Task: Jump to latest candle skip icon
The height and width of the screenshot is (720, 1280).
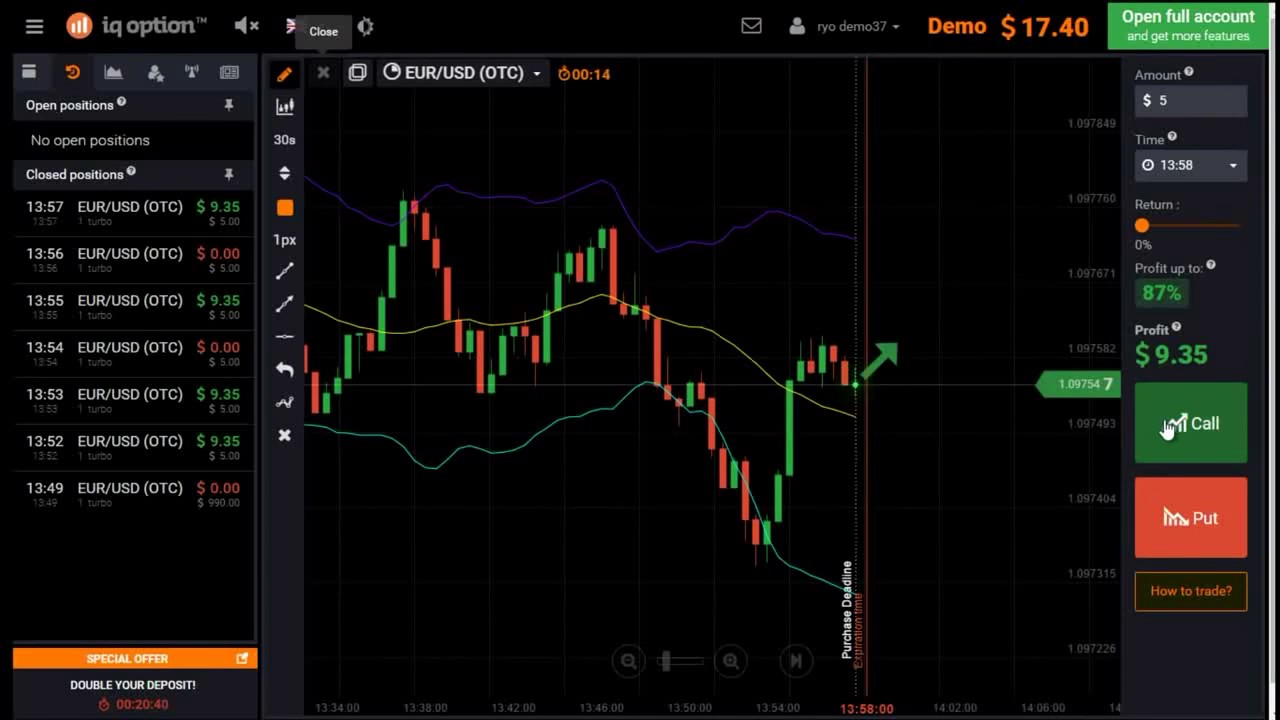Action: 796,661
